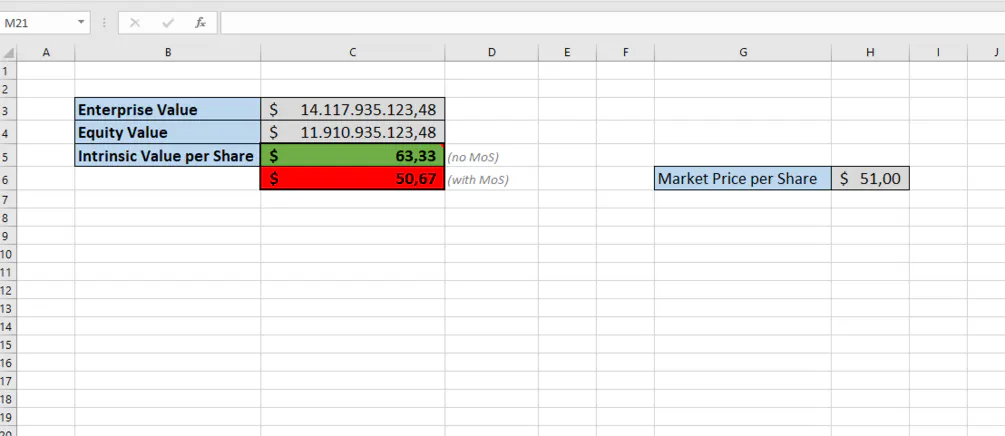Select row 4 header
The image size is (1005, 436).
tap(8, 133)
